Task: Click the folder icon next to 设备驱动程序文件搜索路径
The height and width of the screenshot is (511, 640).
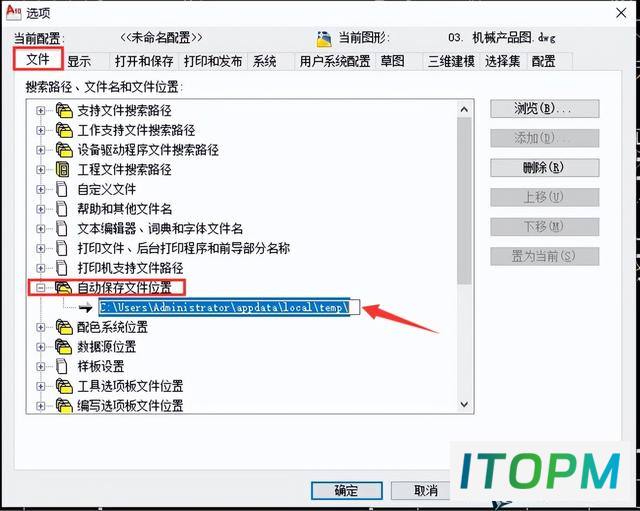Action: pyautogui.click(x=64, y=150)
